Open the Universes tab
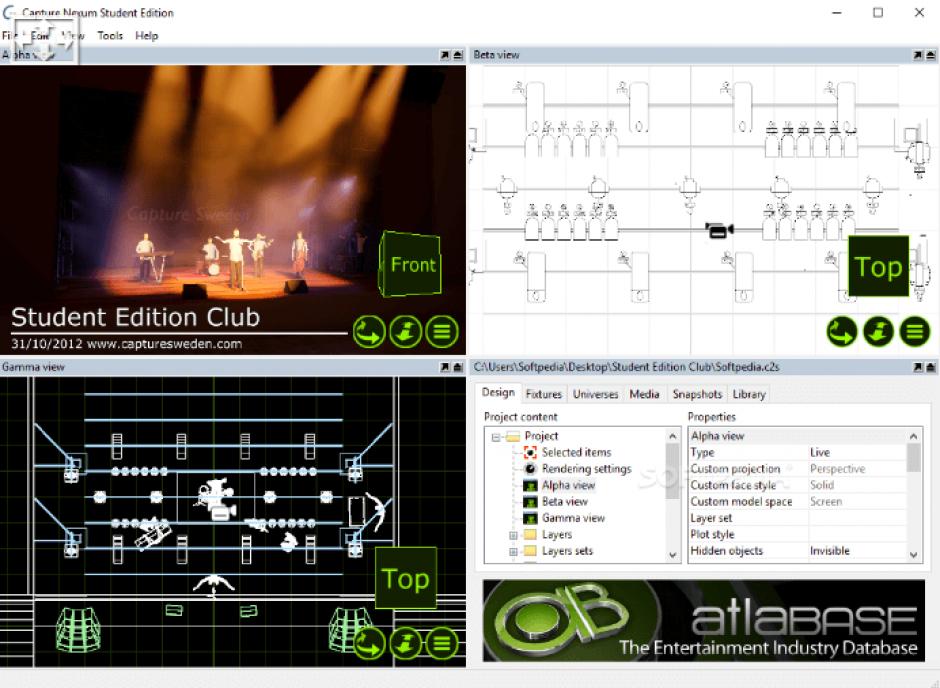 [595, 394]
